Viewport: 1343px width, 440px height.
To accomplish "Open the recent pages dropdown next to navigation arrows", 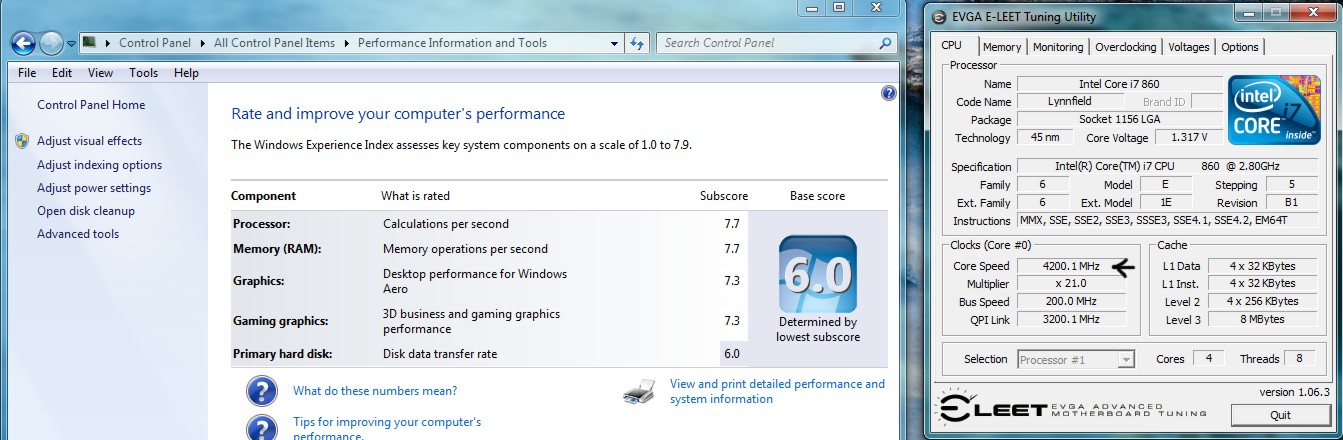I will click(72, 44).
